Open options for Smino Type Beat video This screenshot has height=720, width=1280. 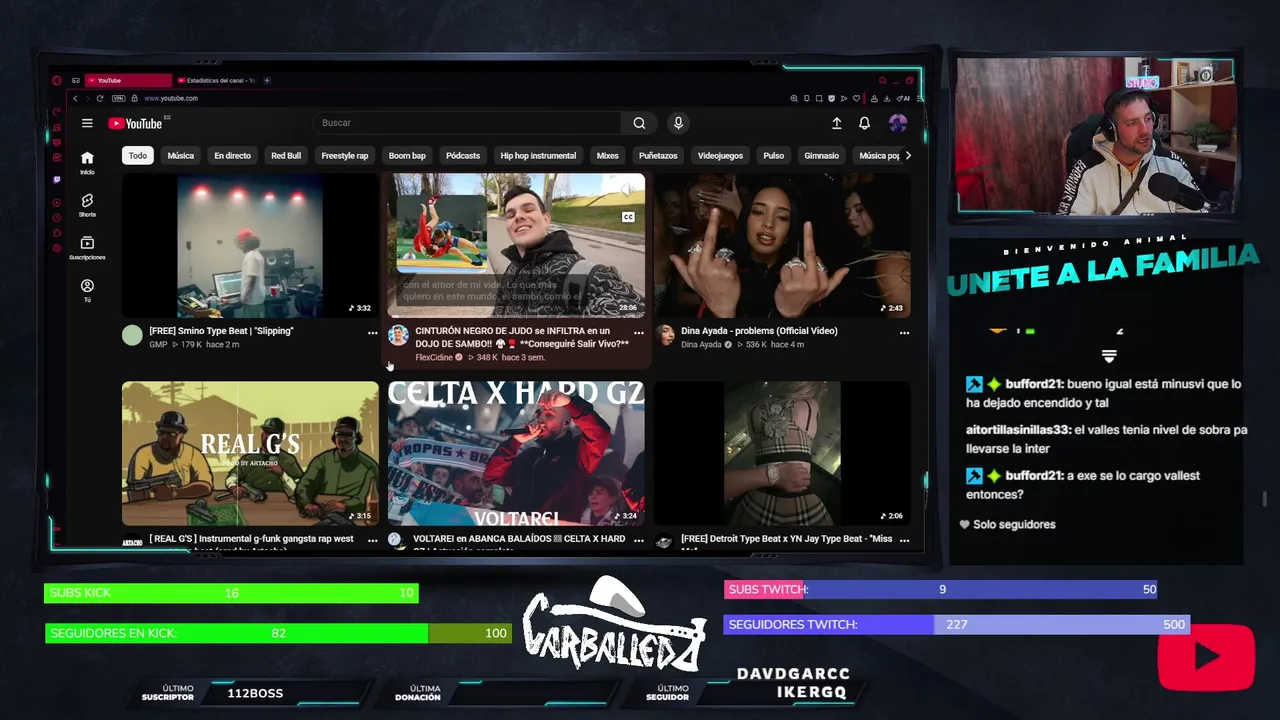[372, 332]
